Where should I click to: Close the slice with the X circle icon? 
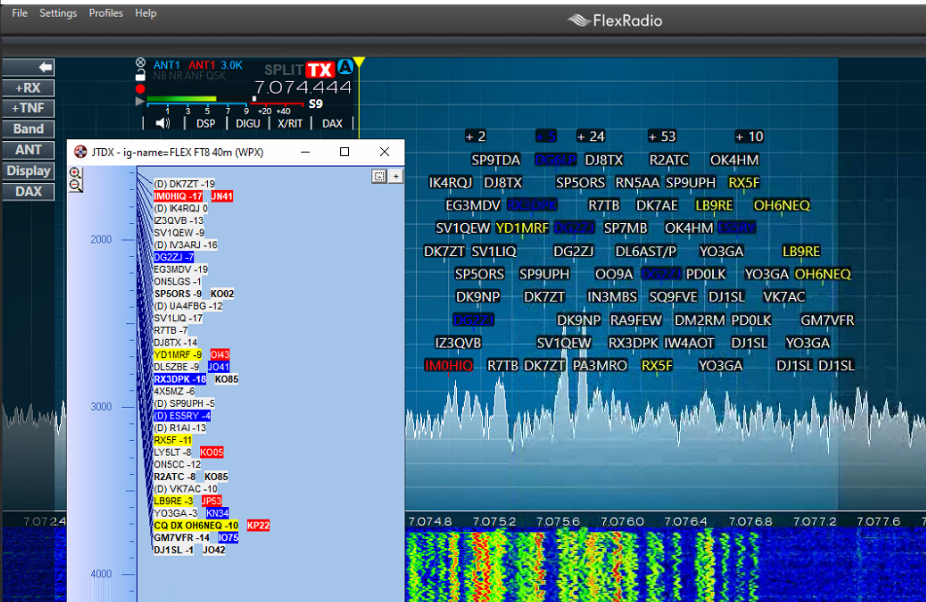click(140, 63)
